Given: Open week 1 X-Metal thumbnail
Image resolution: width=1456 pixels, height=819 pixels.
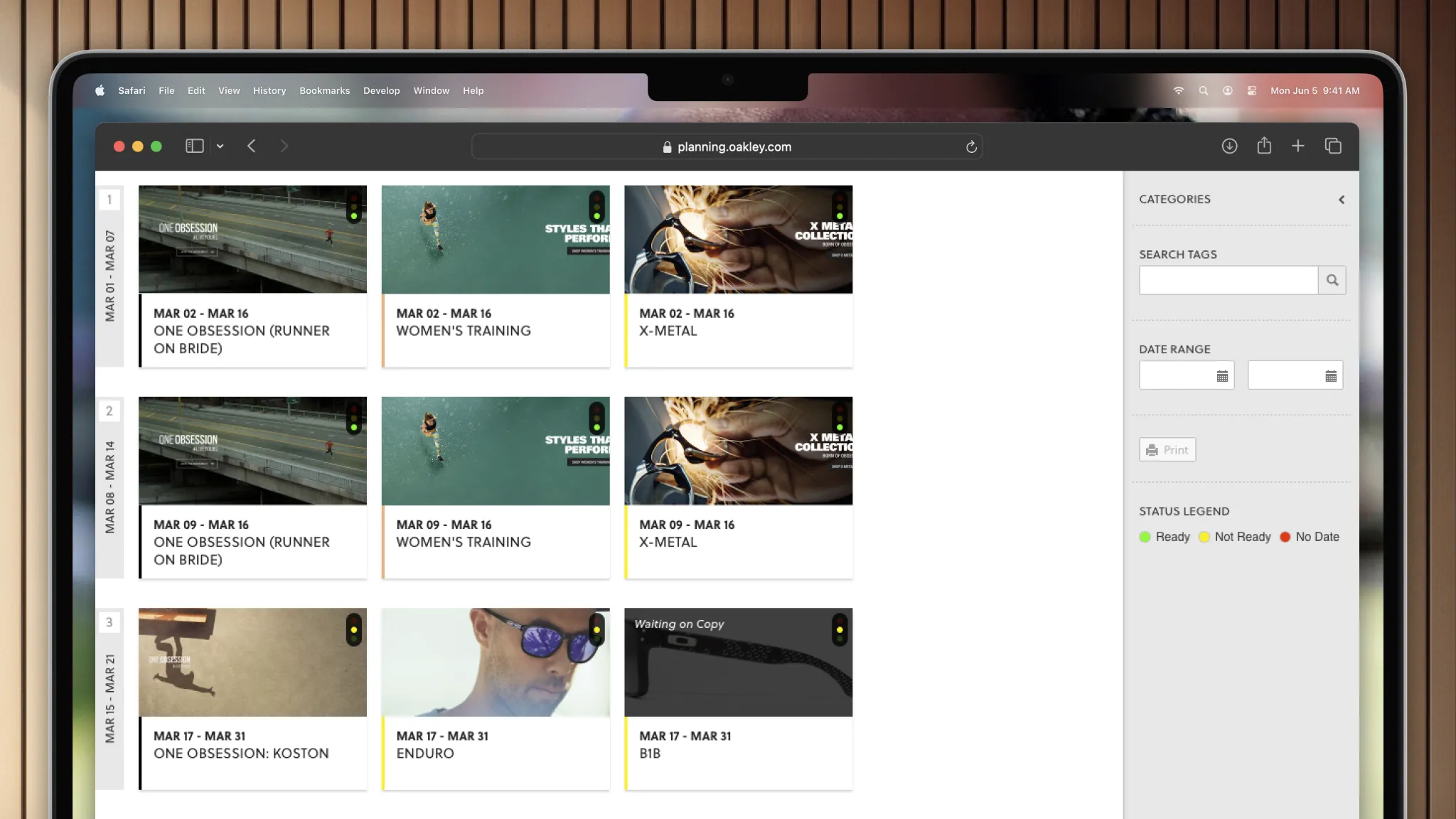Looking at the screenshot, I should (738, 239).
